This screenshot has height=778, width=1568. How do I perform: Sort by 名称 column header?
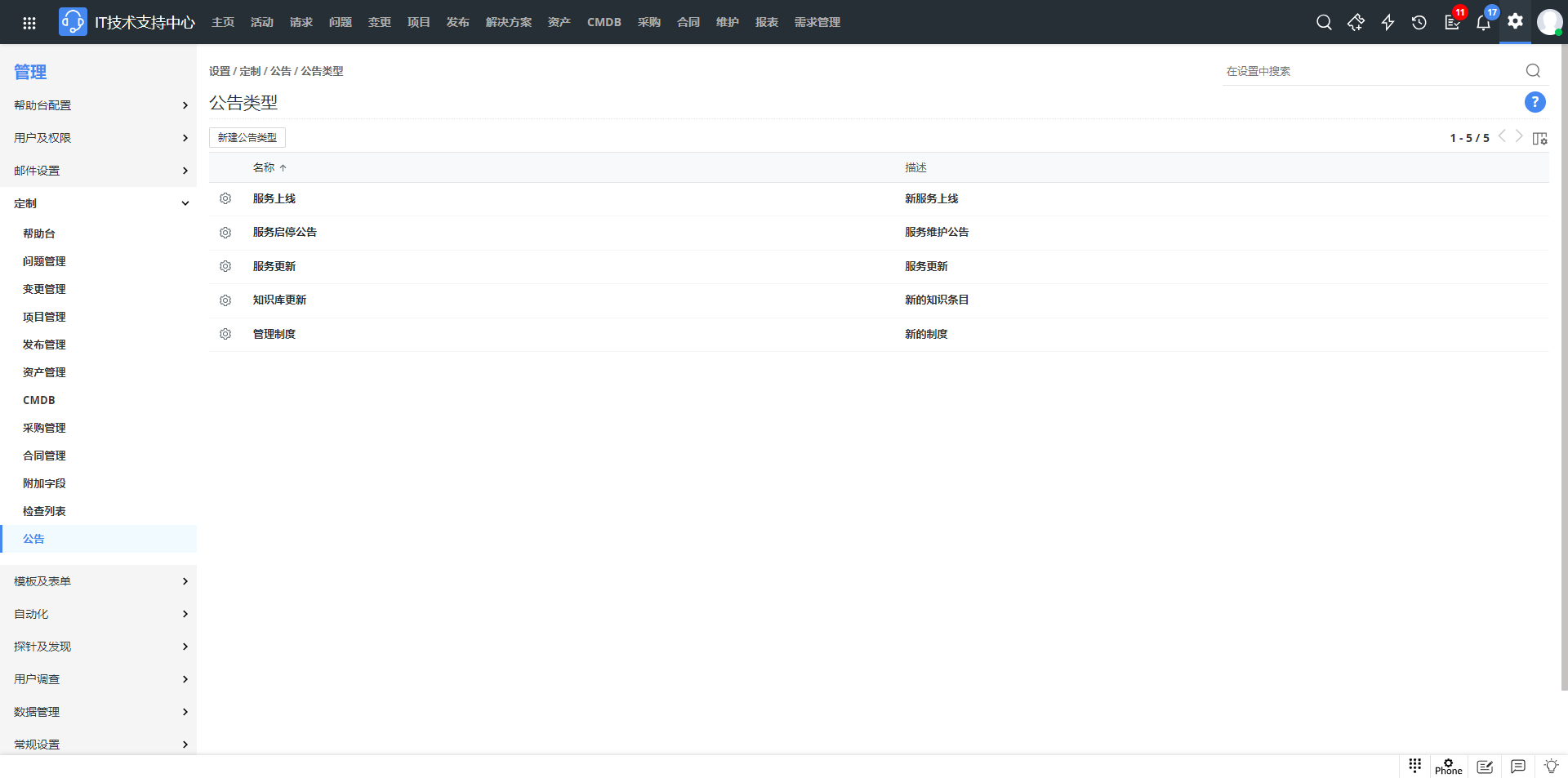click(264, 167)
